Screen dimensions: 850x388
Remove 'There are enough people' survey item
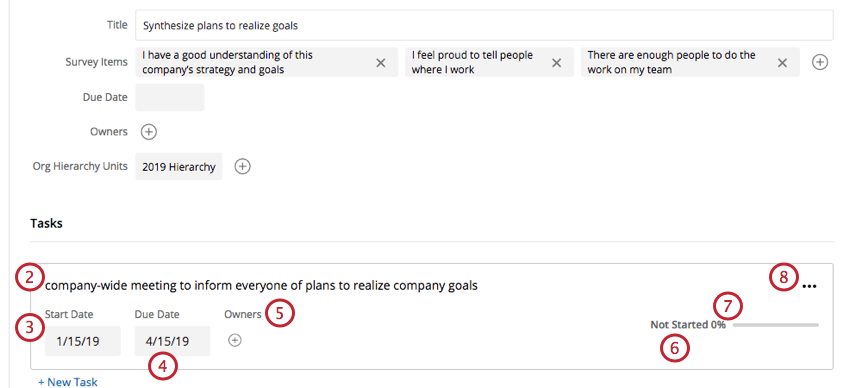click(782, 63)
